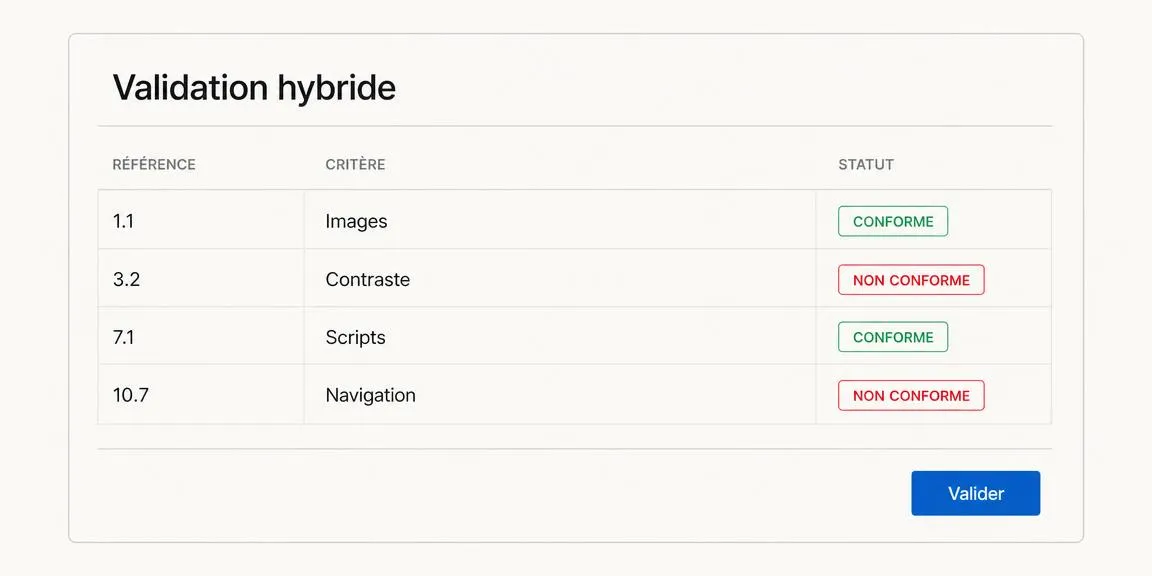Click the divider line below the heading
Screen dimensions: 1152x576
575,126
